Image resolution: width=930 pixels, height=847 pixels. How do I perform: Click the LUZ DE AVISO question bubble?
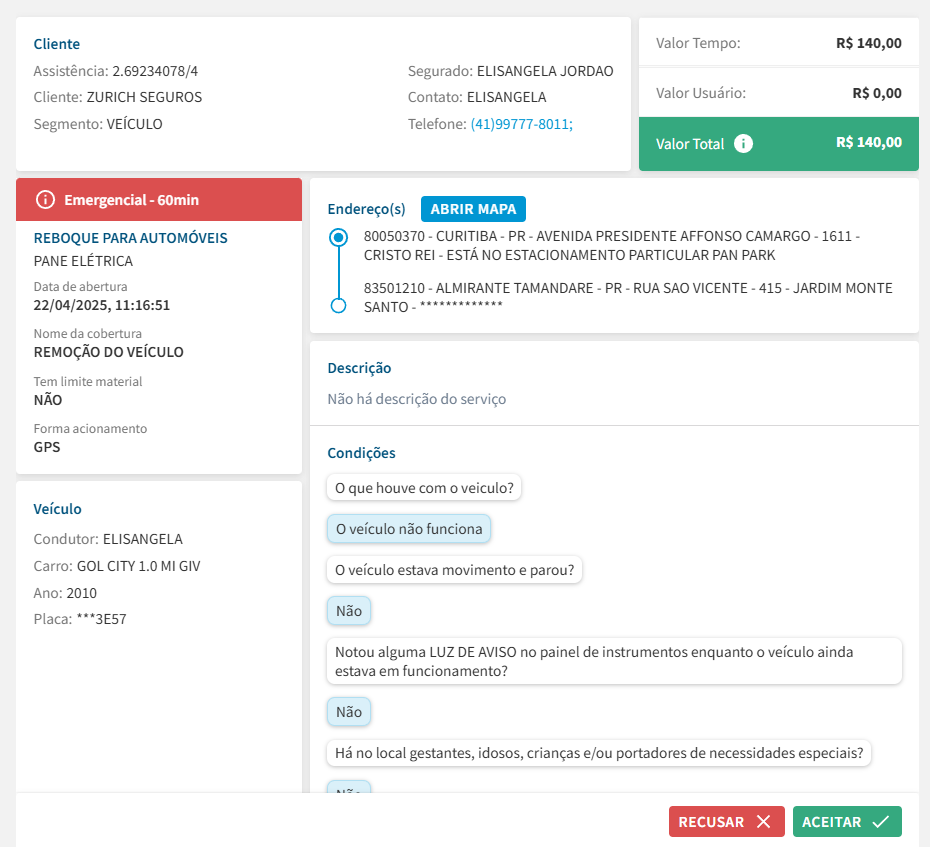pos(614,661)
